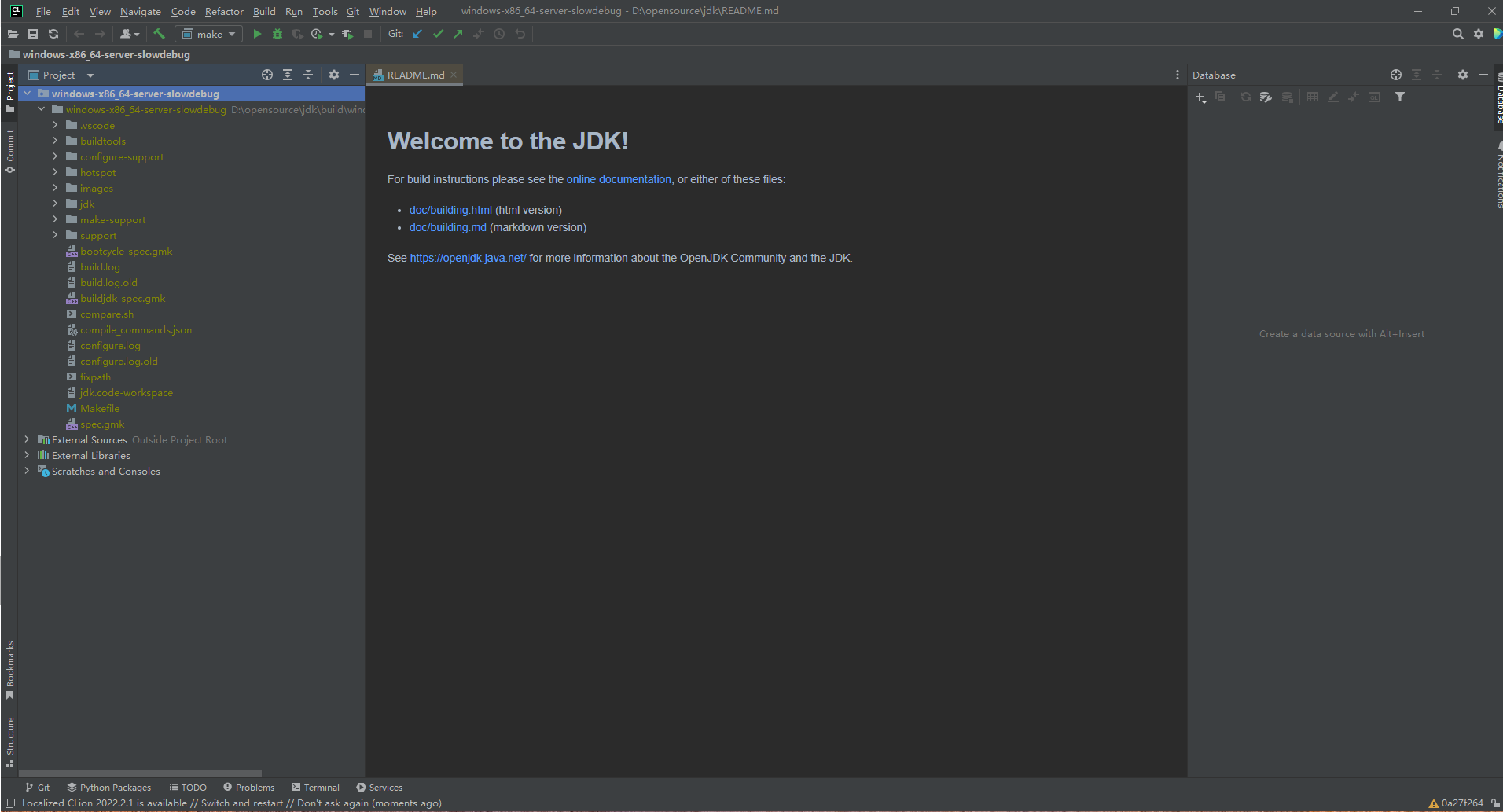Image resolution: width=1503 pixels, height=812 pixels.
Task: Run the make configuration with play icon
Action: (x=257, y=34)
